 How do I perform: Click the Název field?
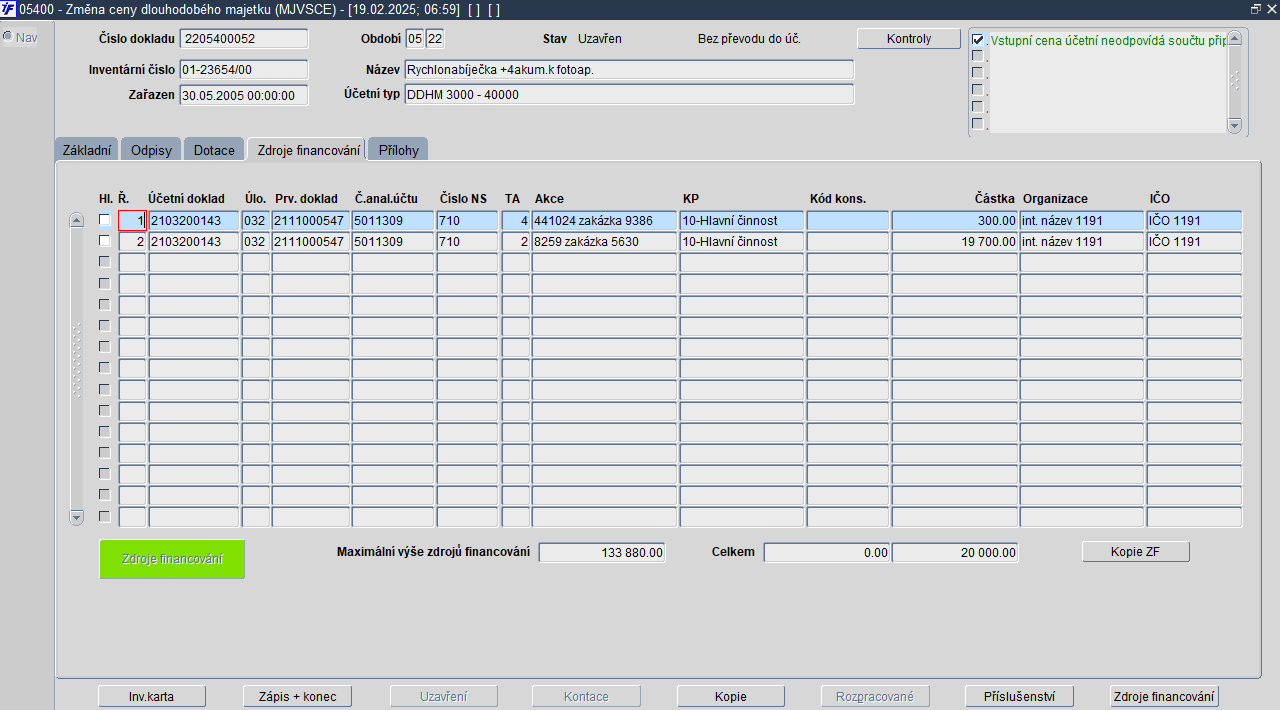[629, 70]
